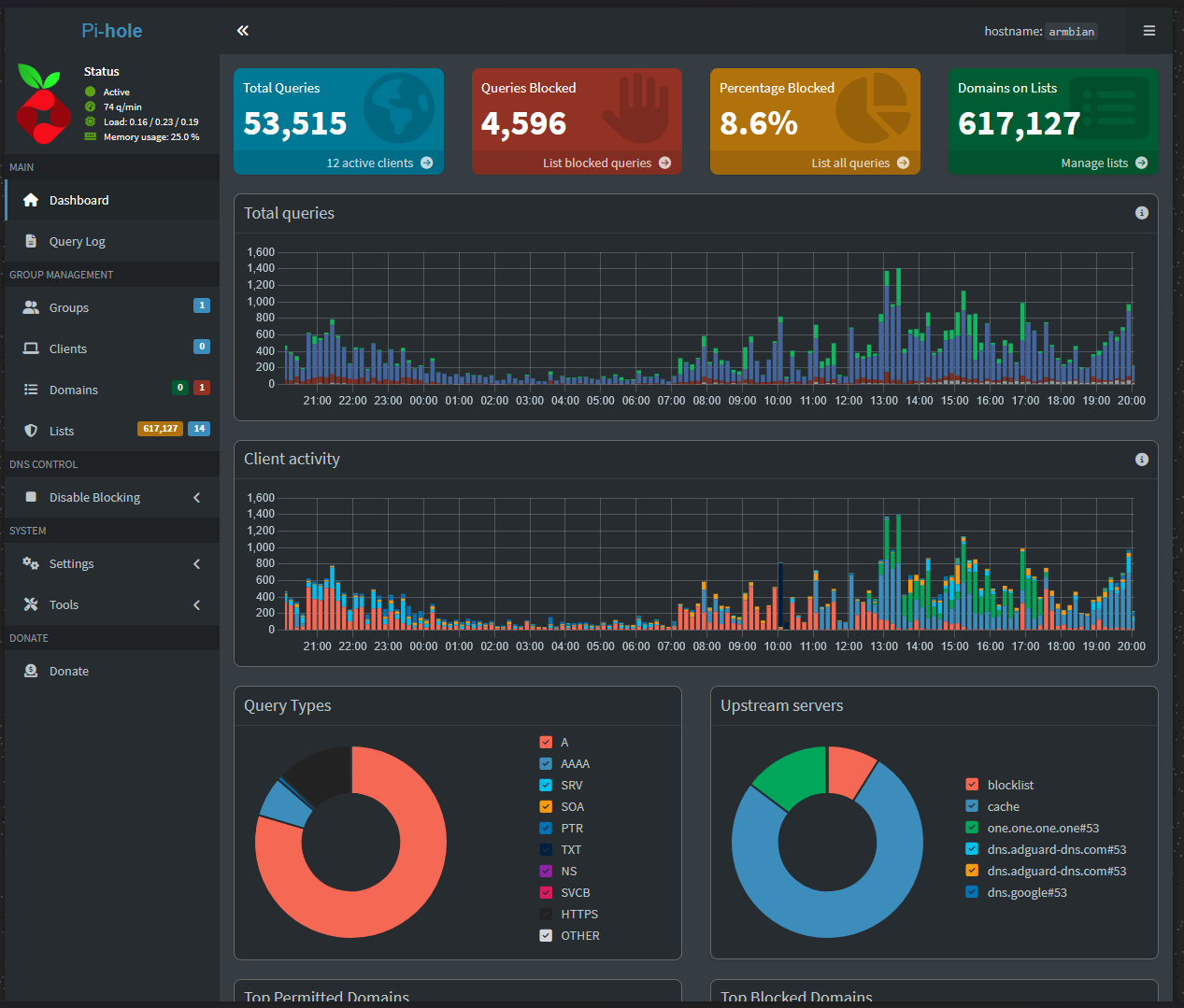Open the info tooltip on Total queries chart
Viewport: 1184px width, 1008px height.
click(1141, 212)
